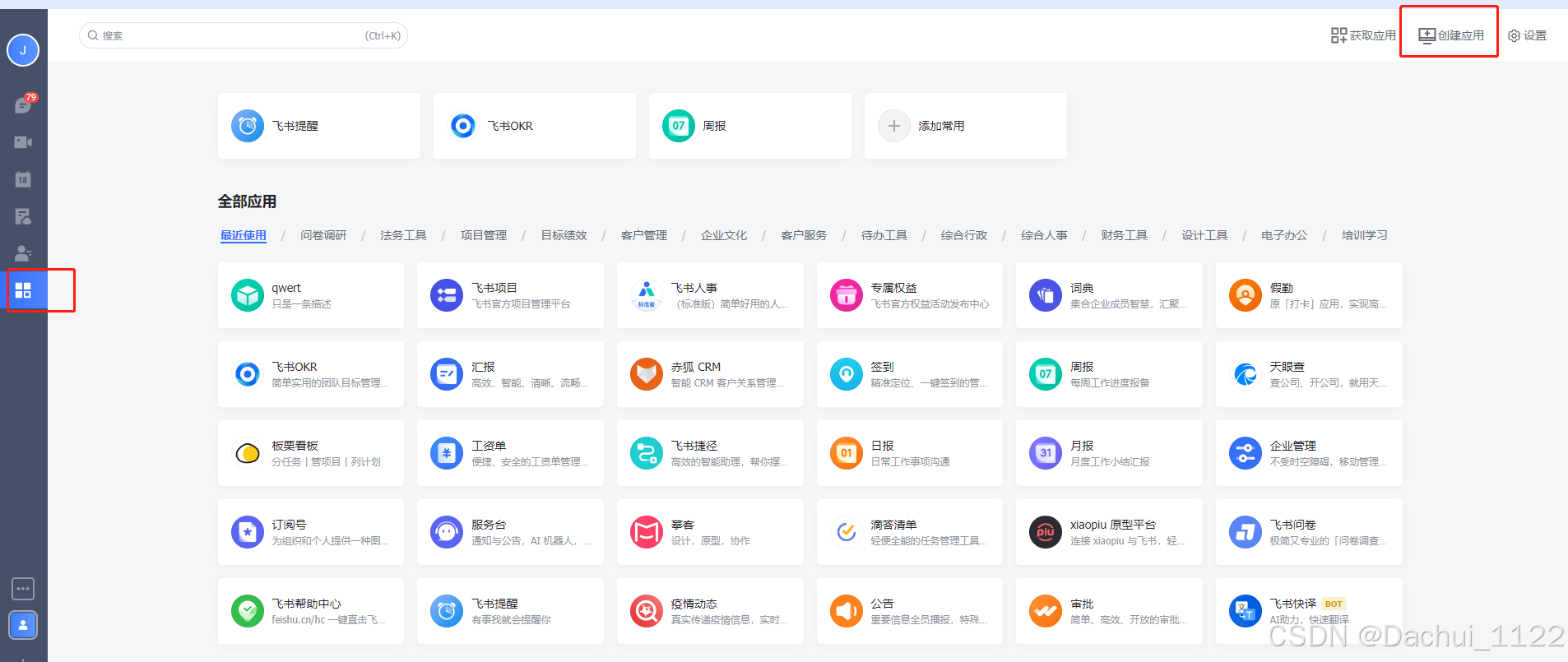The width and height of the screenshot is (1568, 662).
Task: Open the 词典 app icon
Action: (x=1046, y=295)
